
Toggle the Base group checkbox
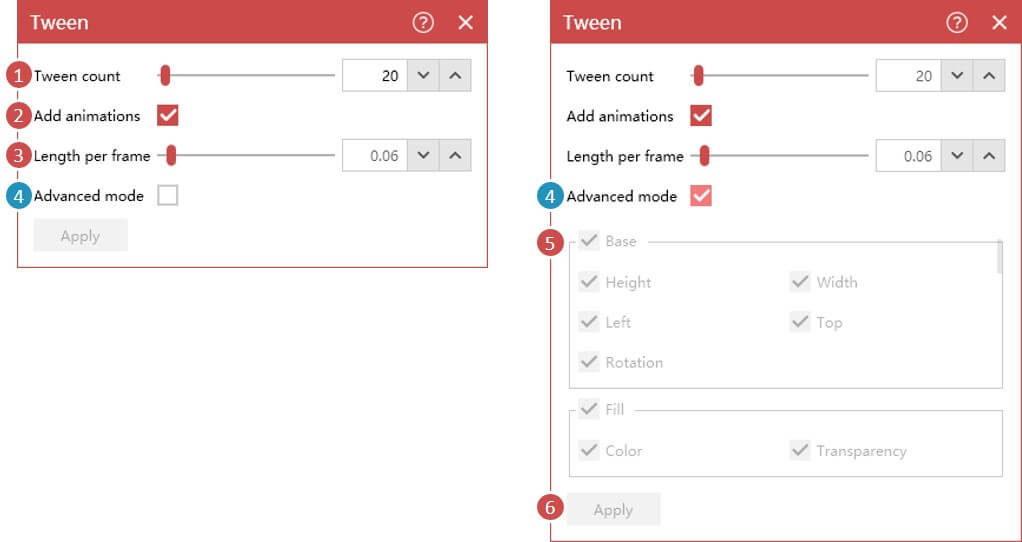point(589,241)
